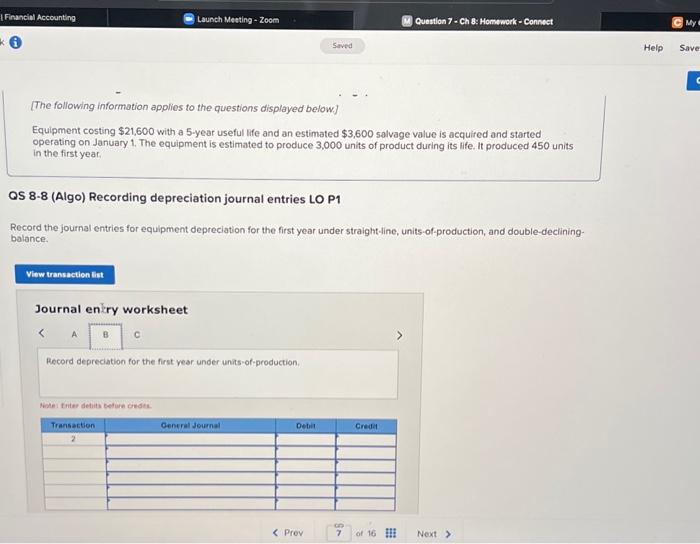Open last General Journal account dropdown
This screenshot has height=544, width=700.
click(x=191, y=504)
